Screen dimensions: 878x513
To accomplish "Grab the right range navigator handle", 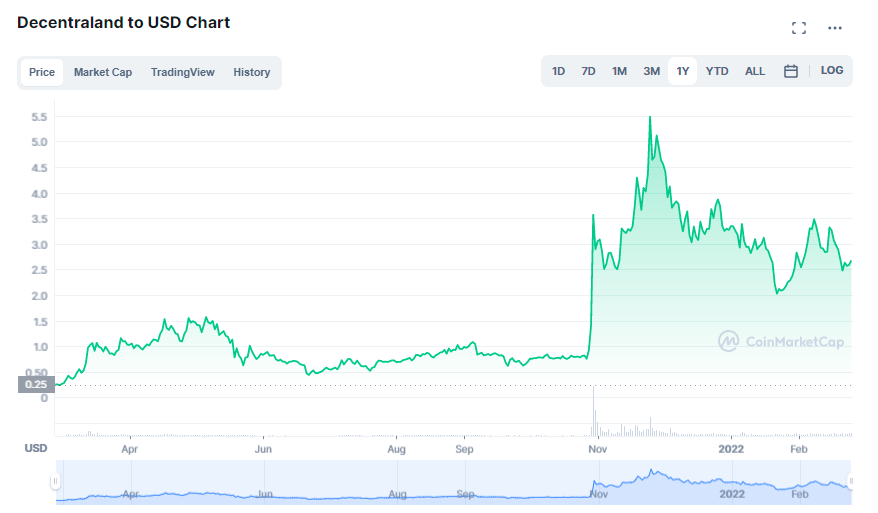I will click(851, 481).
